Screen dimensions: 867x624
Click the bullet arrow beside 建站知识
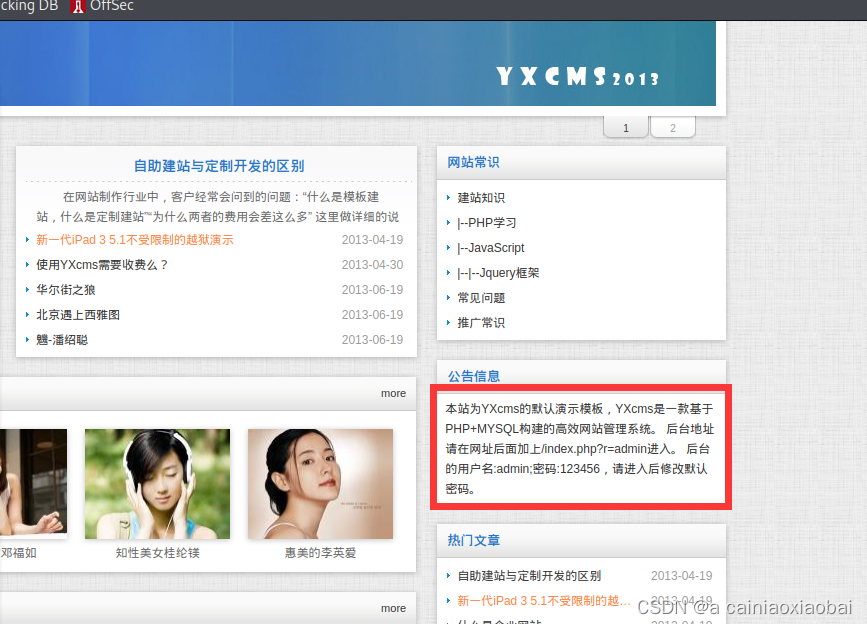coord(448,197)
